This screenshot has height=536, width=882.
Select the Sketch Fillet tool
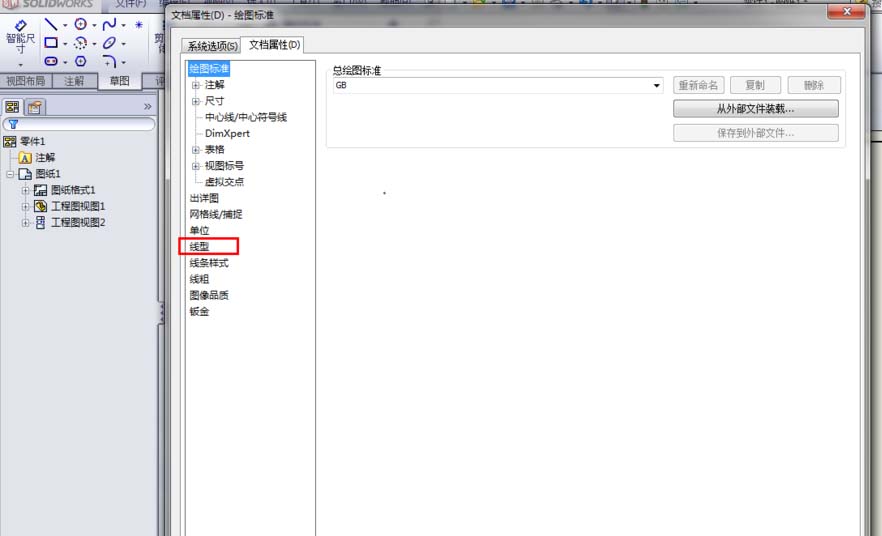tap(110, 61)
